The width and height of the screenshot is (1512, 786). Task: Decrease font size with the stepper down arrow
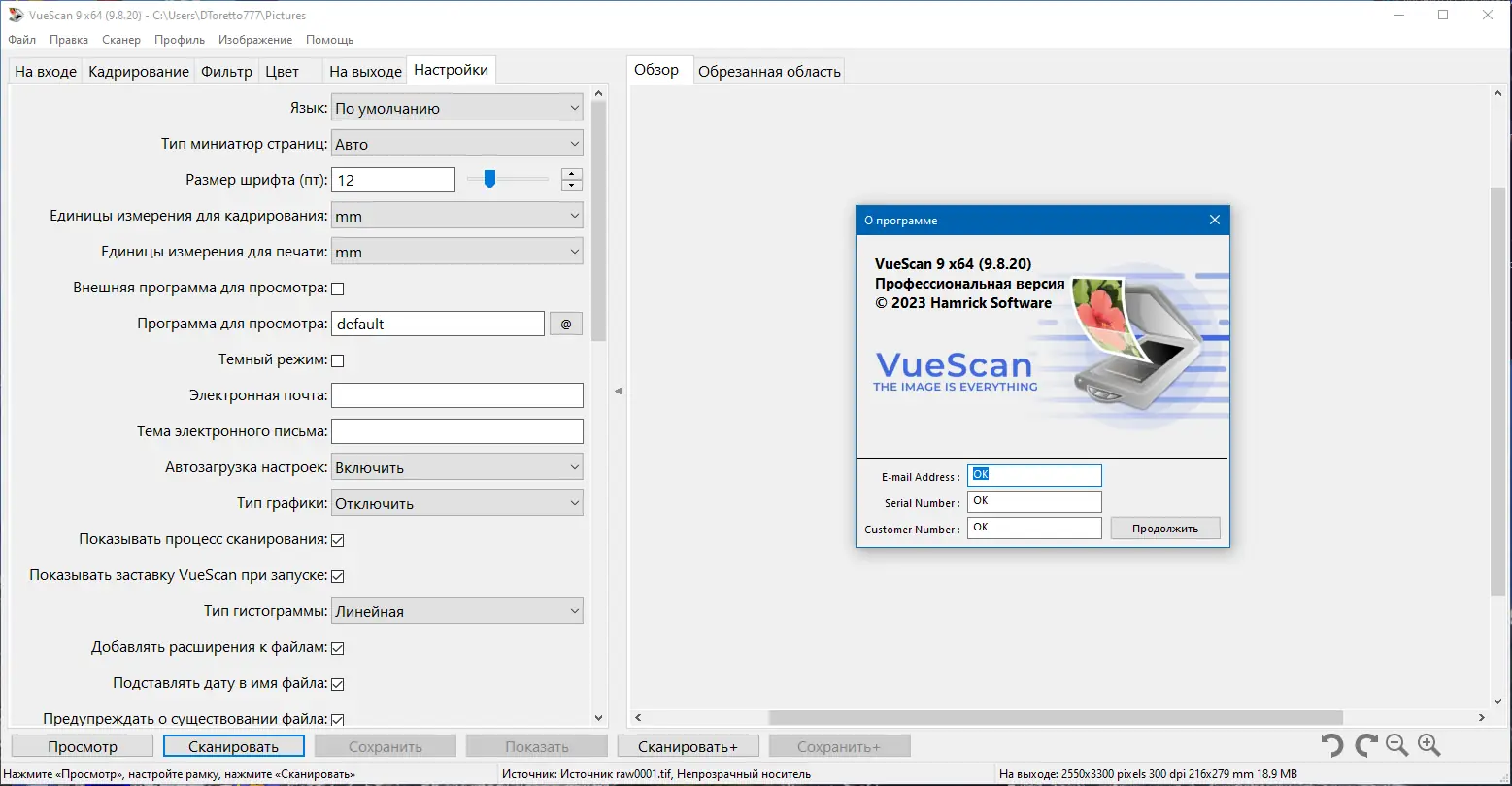coord(572,186)
